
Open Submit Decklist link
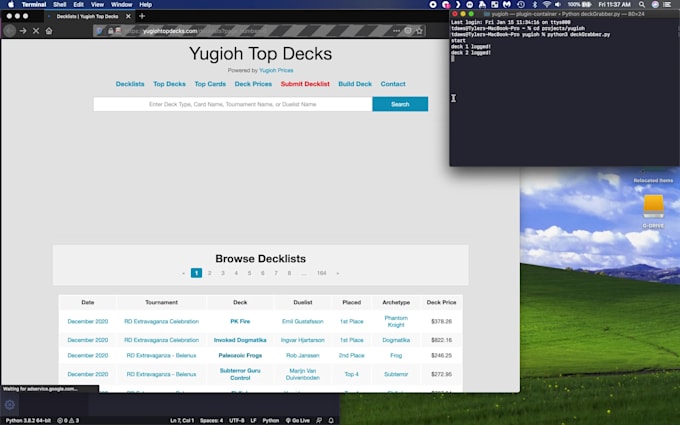pos(305,84)
